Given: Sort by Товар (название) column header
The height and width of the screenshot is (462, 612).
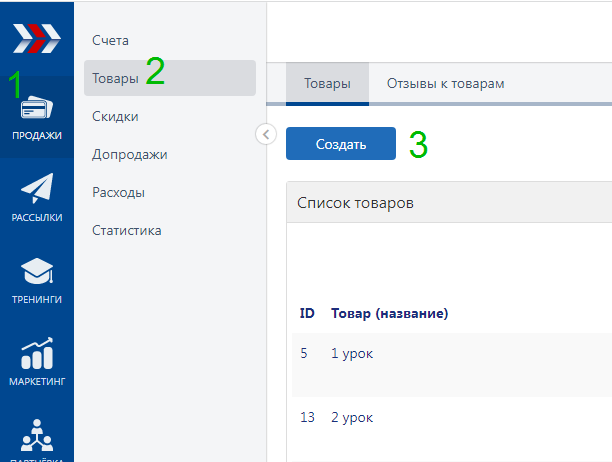Looking at the screenshot, I should click(x=389, y=313).
